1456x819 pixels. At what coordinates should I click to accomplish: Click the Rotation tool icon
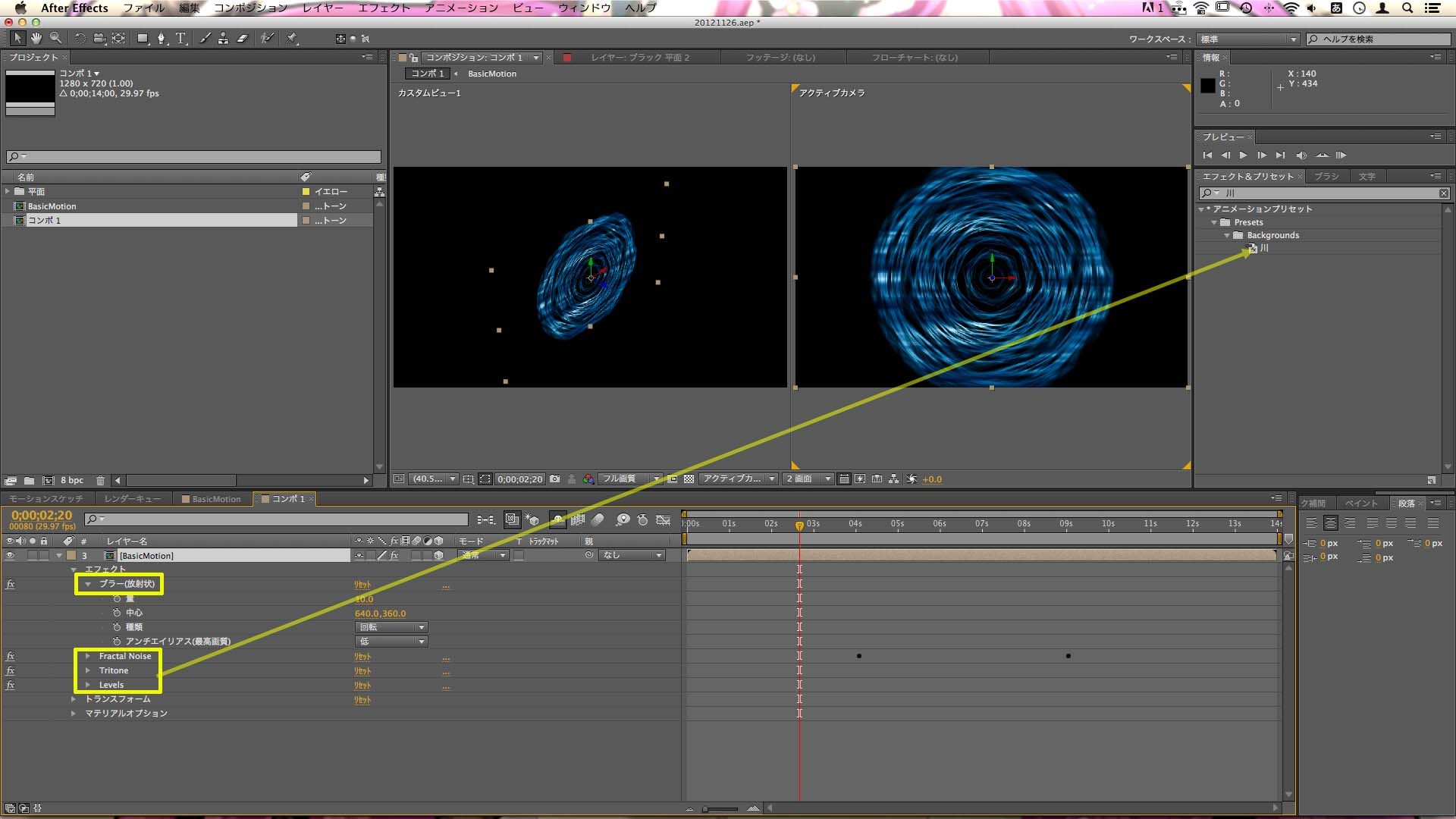coord(76,38)
